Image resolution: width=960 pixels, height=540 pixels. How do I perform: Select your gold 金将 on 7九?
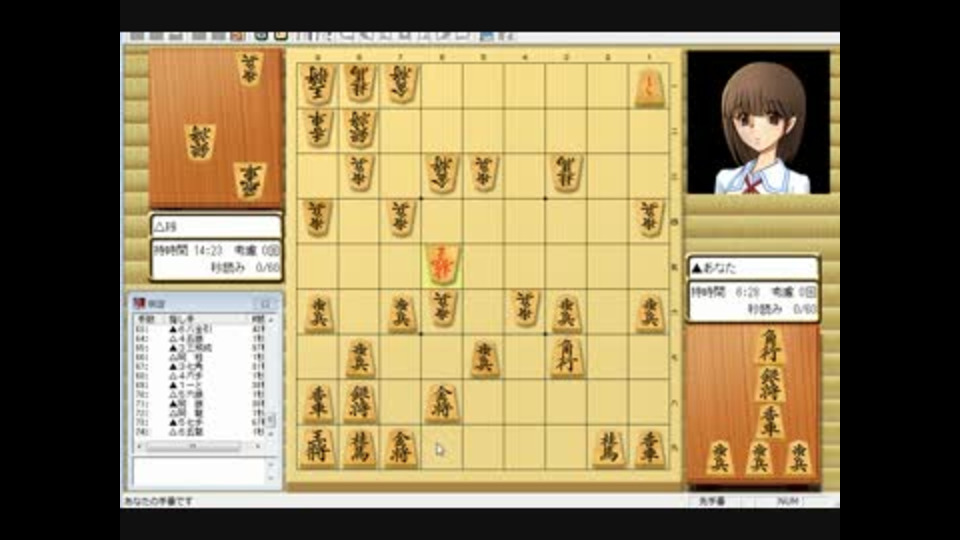pyautogui.click(x=400, y=448)
